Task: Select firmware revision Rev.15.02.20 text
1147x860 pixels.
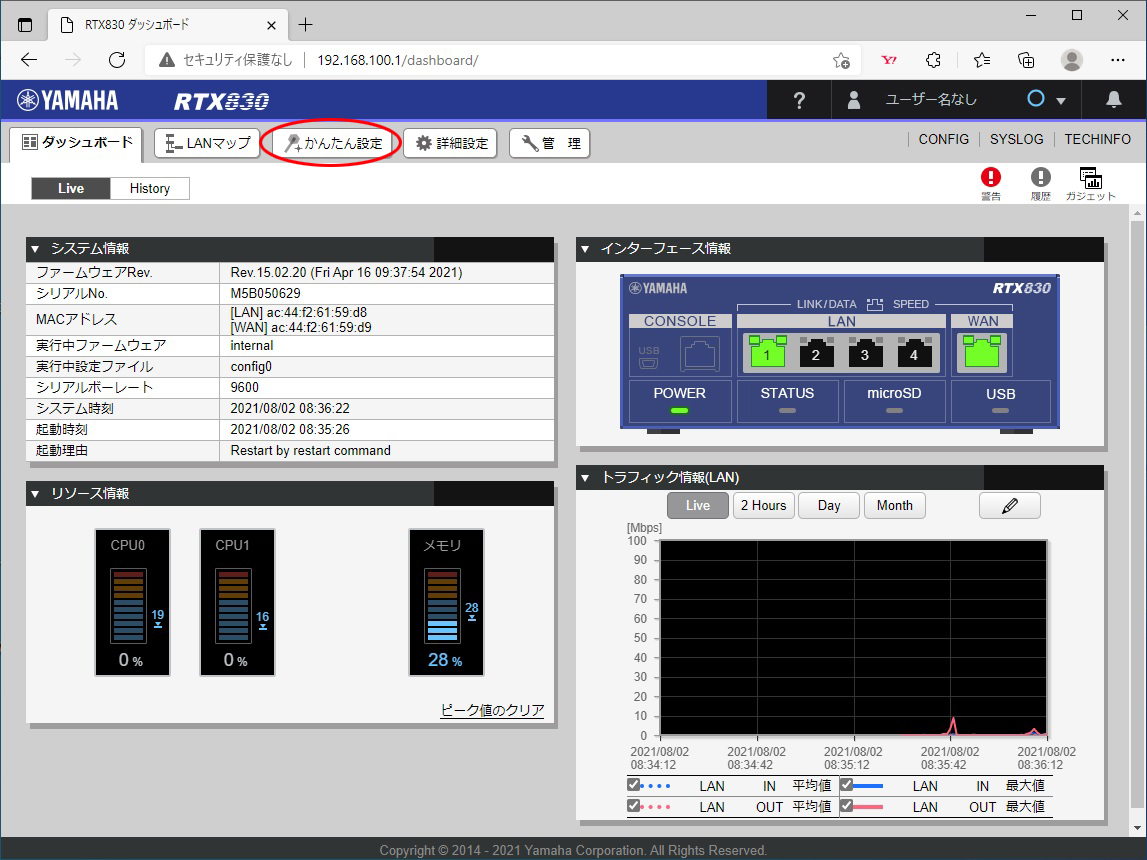Action: [347, 273]
